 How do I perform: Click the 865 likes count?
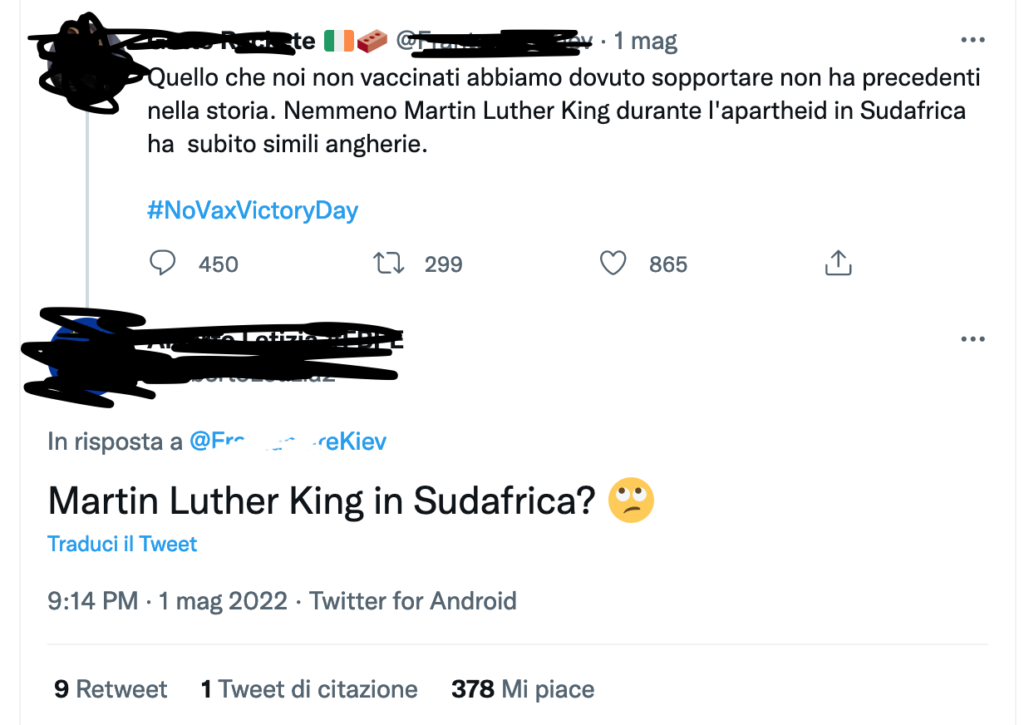tap(668, 264)
